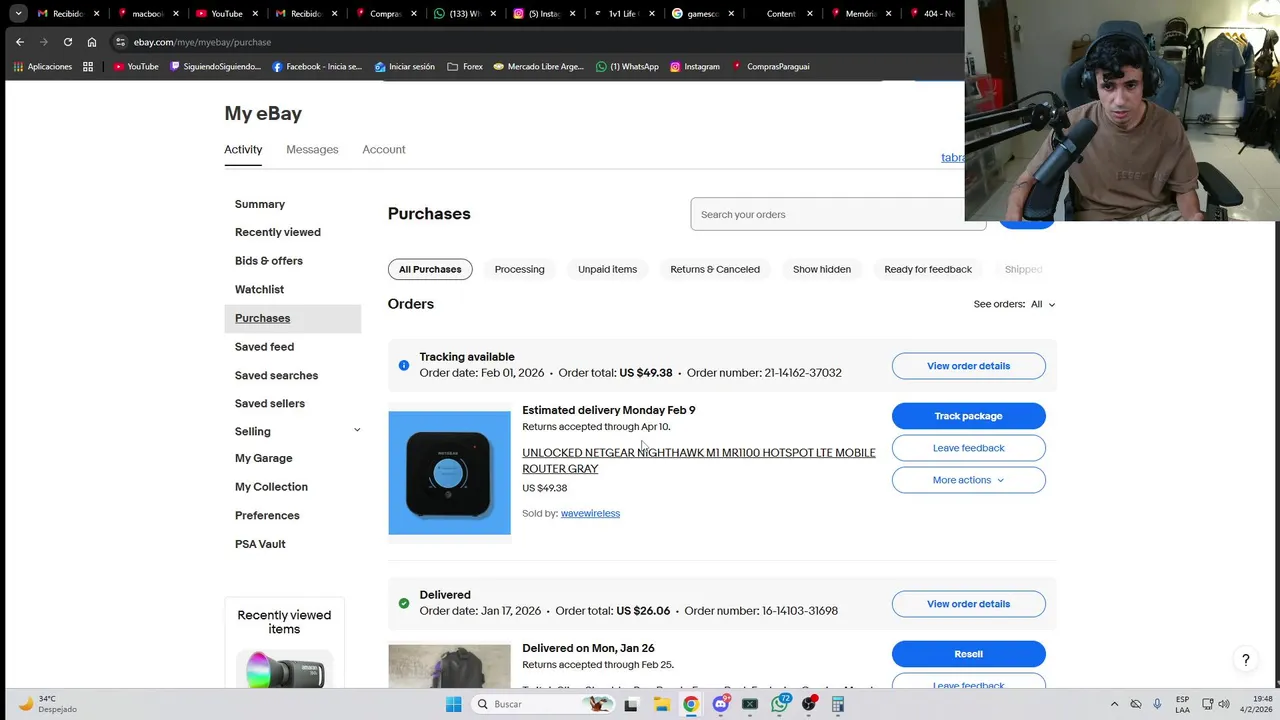Viewport: 1280px width, 720px height.
Task: Click the eBay address bar URL
Action: (x=202, y=42)
